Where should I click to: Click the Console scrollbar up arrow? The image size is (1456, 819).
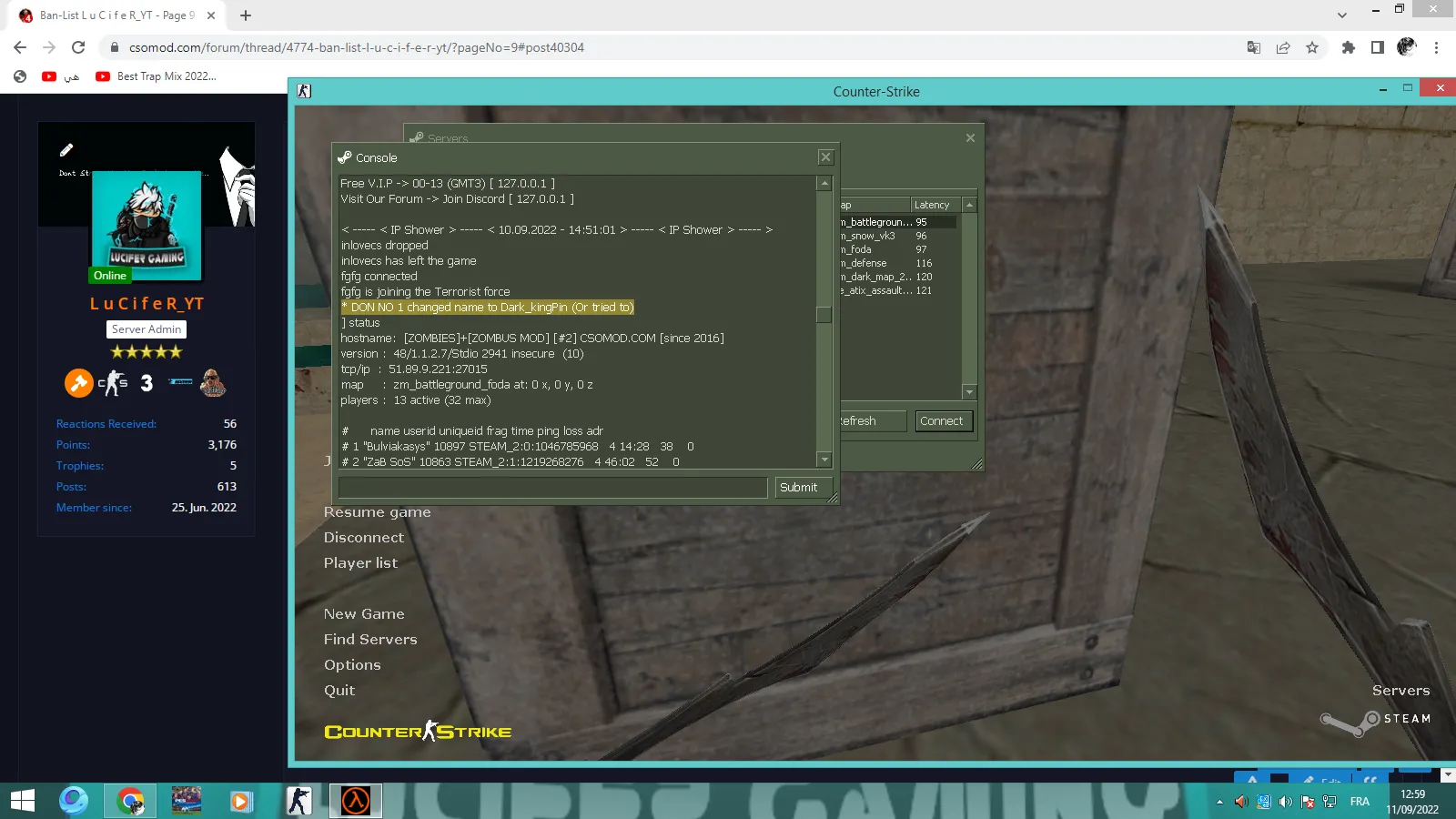point(824,184)
